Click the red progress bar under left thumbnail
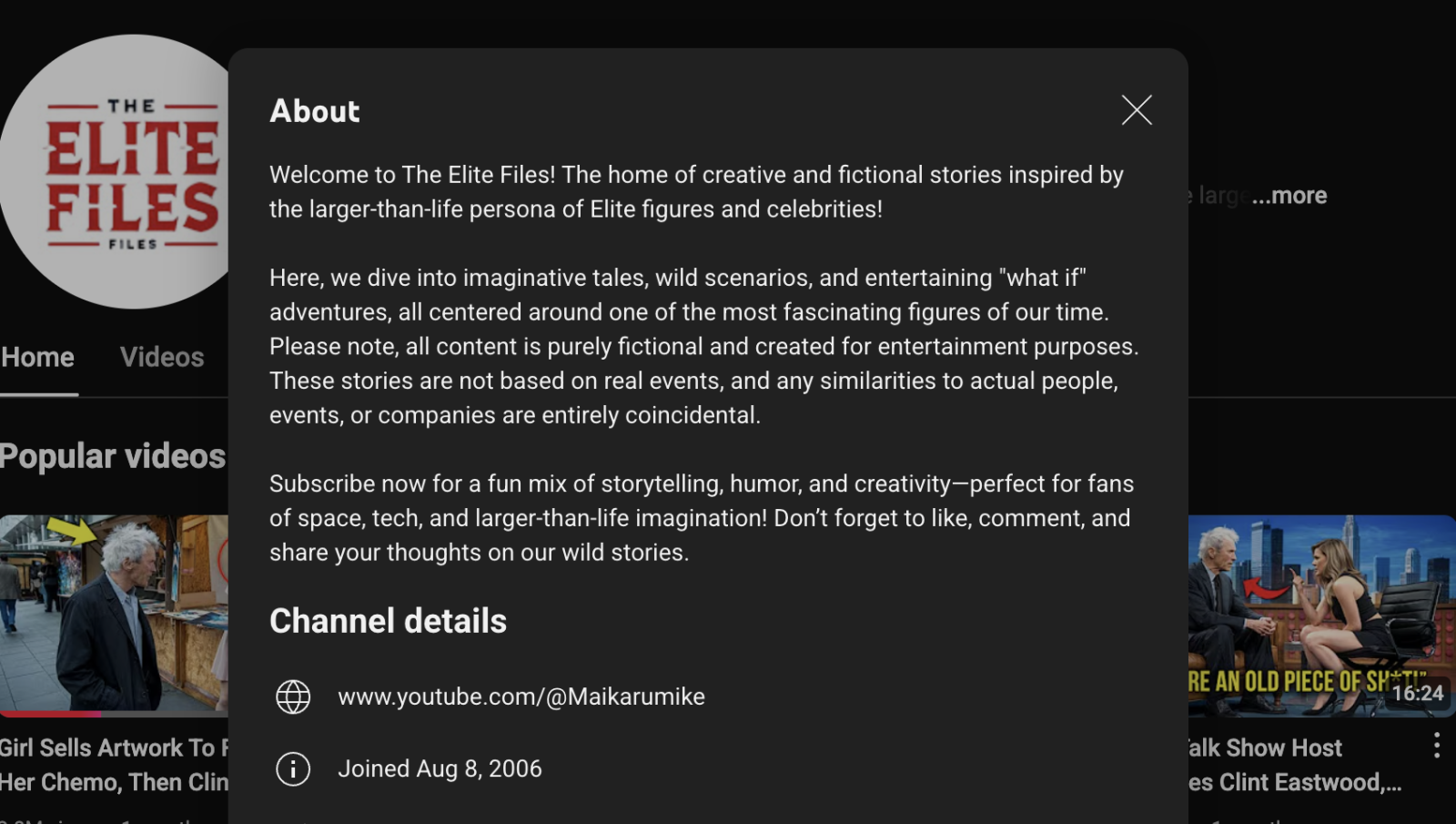Screen dimensions: 1456x824 51,714
